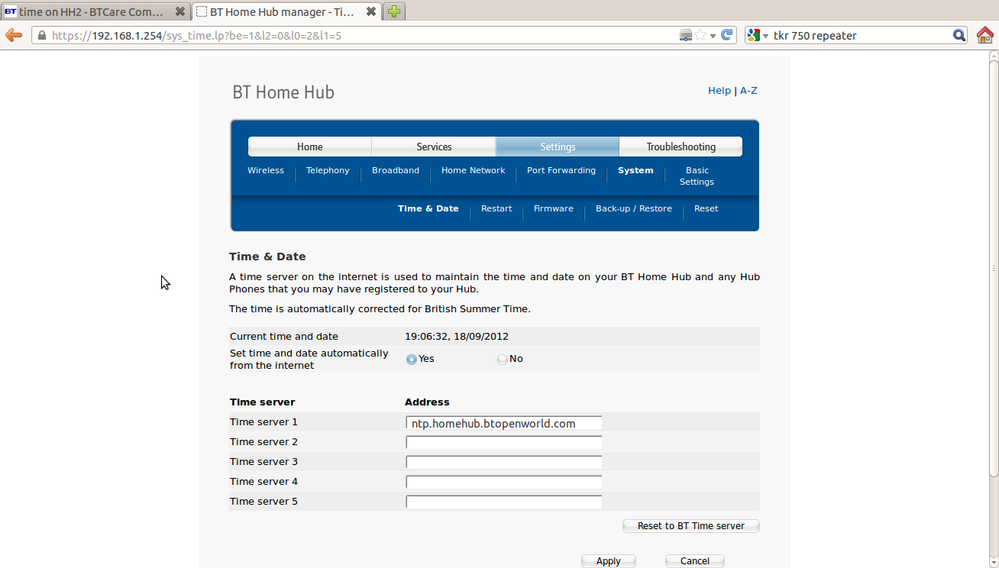Click the Apply button
999x568 pixels.
click(608, 561)
